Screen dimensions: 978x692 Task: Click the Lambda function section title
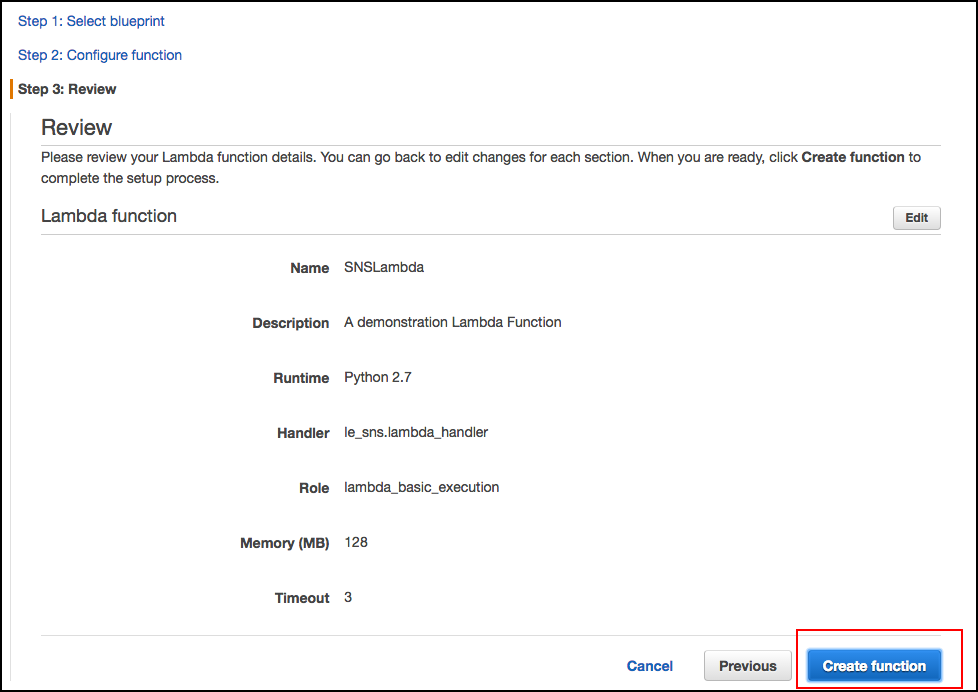click(x=109, y=216)
